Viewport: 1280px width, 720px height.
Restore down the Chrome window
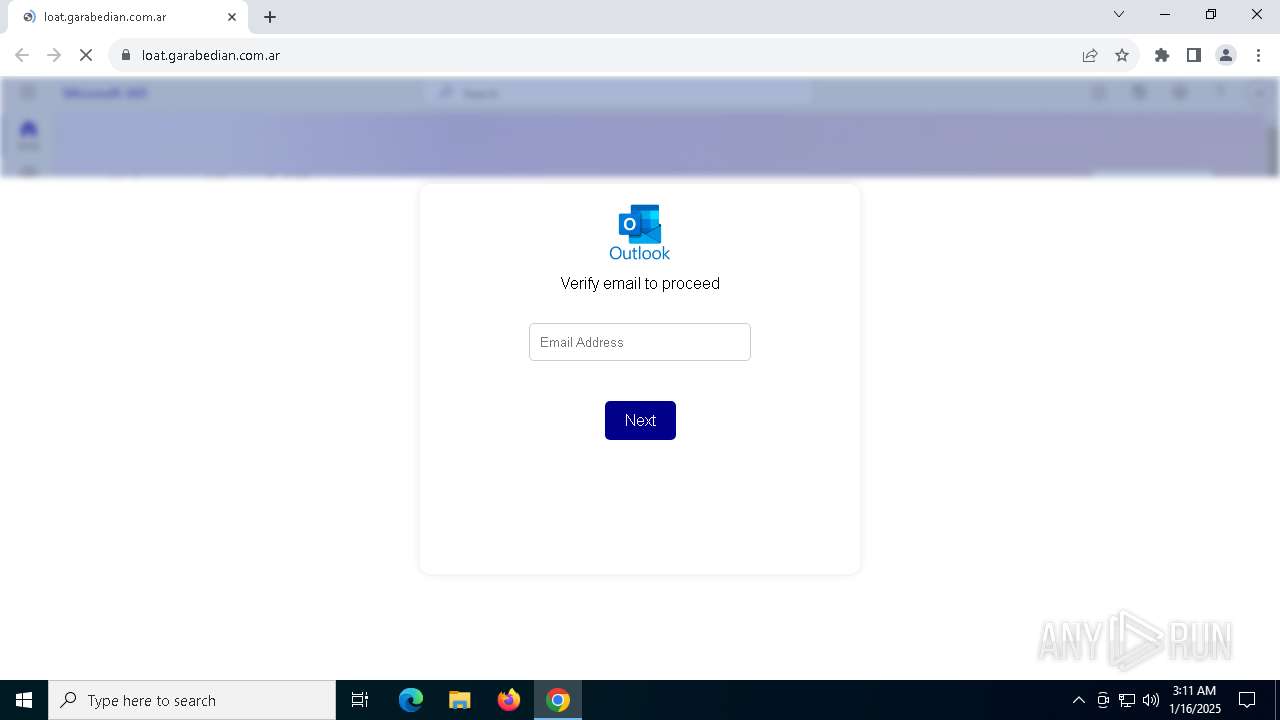click(1211, 14)
